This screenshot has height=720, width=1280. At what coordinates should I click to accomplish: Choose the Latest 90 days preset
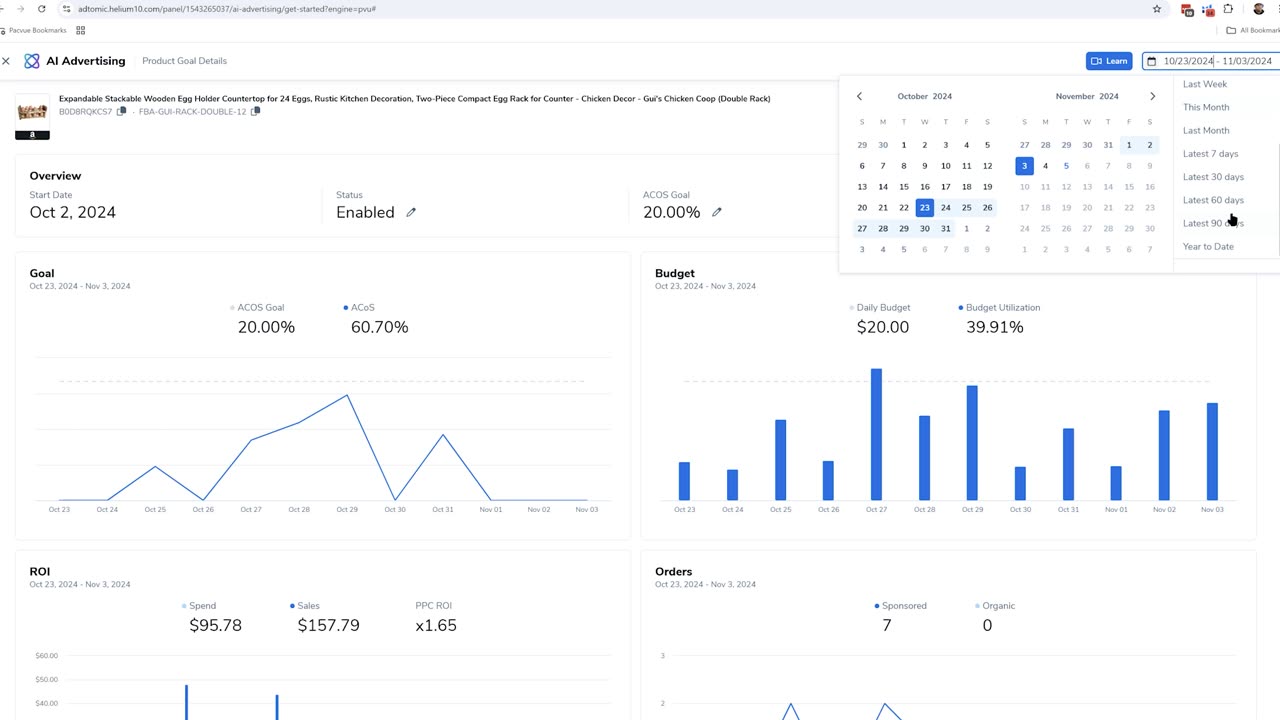[x=1213, y=223]
